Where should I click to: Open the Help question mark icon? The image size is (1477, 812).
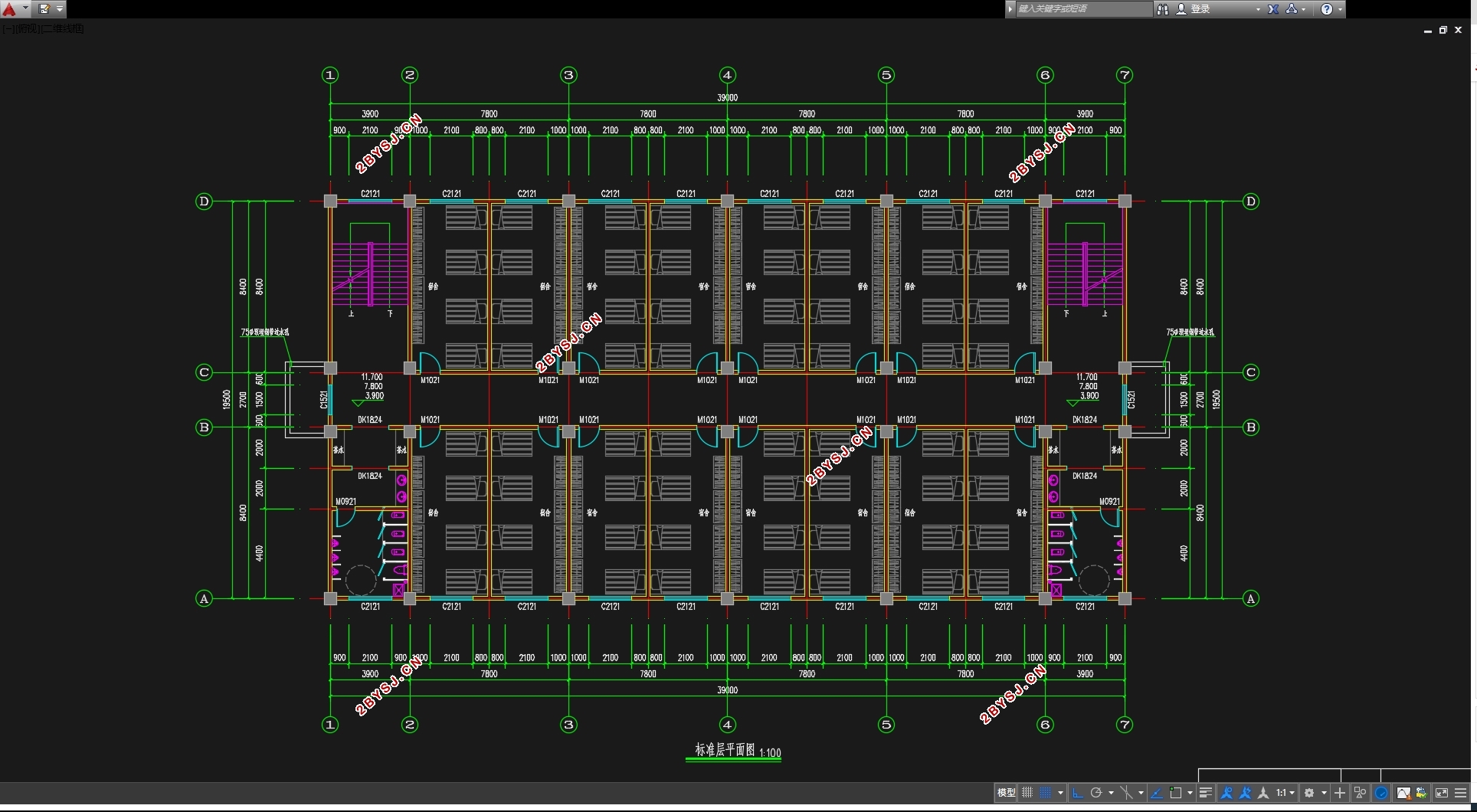[x=1327, y=9]
